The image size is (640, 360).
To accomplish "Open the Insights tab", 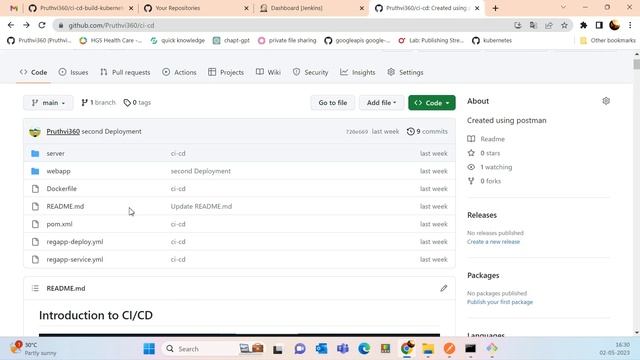I will pyautogui.click(x=358, y=72).
